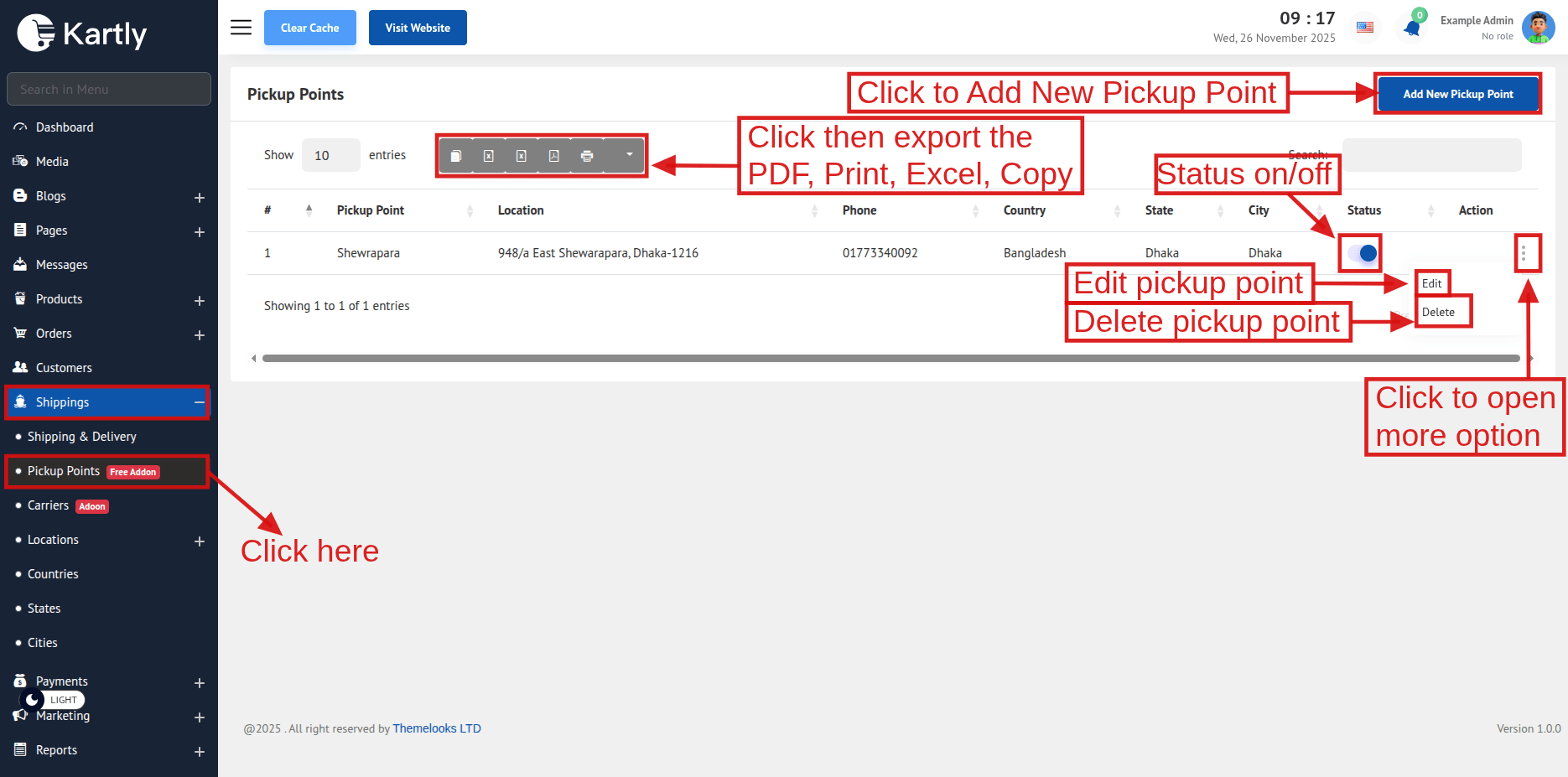Click the US flag language icon
Viewport: 1568px width, 777px height.
(x=1365, y=28)
